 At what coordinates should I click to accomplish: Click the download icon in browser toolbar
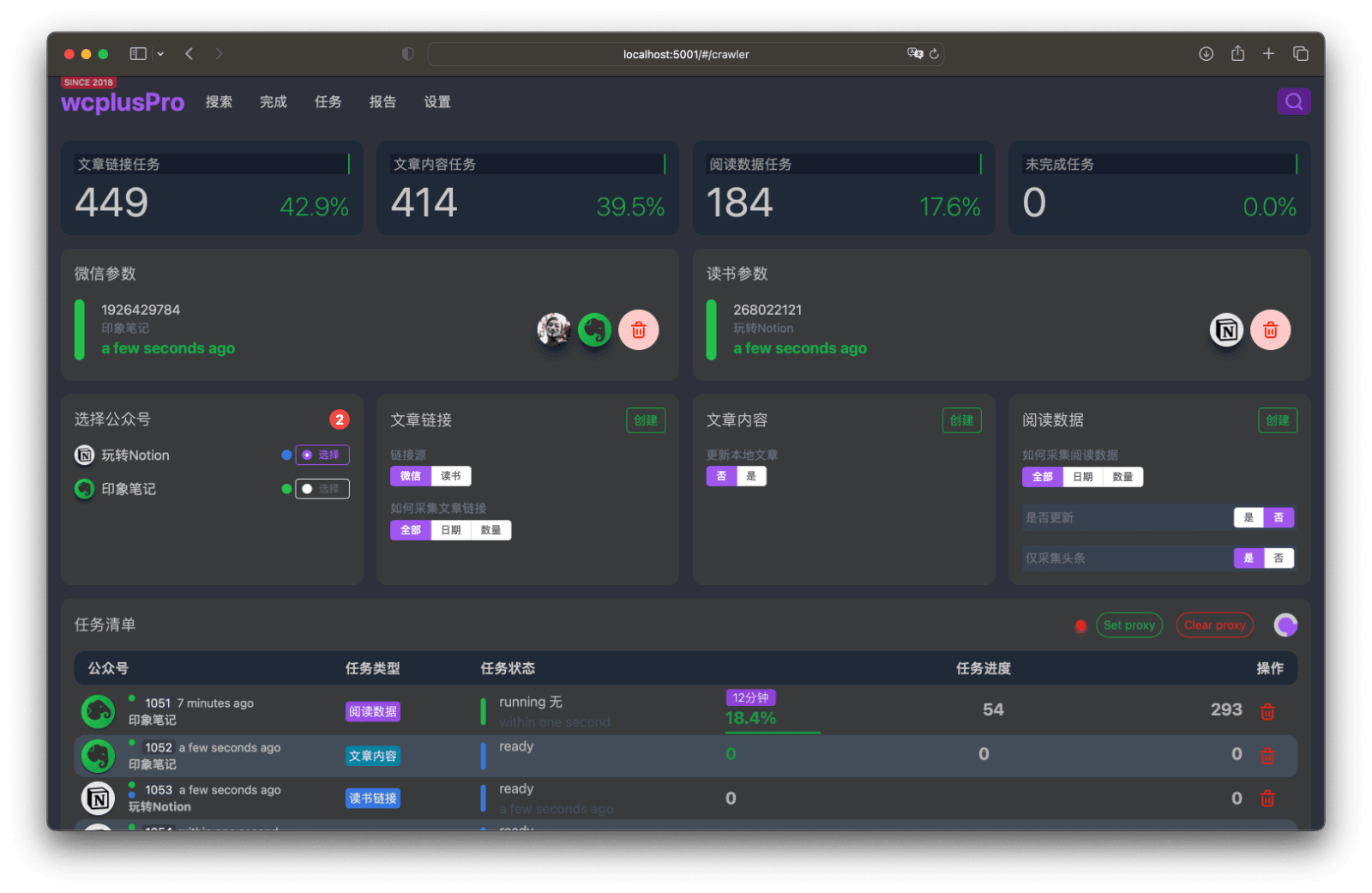tap(1206, 53)
